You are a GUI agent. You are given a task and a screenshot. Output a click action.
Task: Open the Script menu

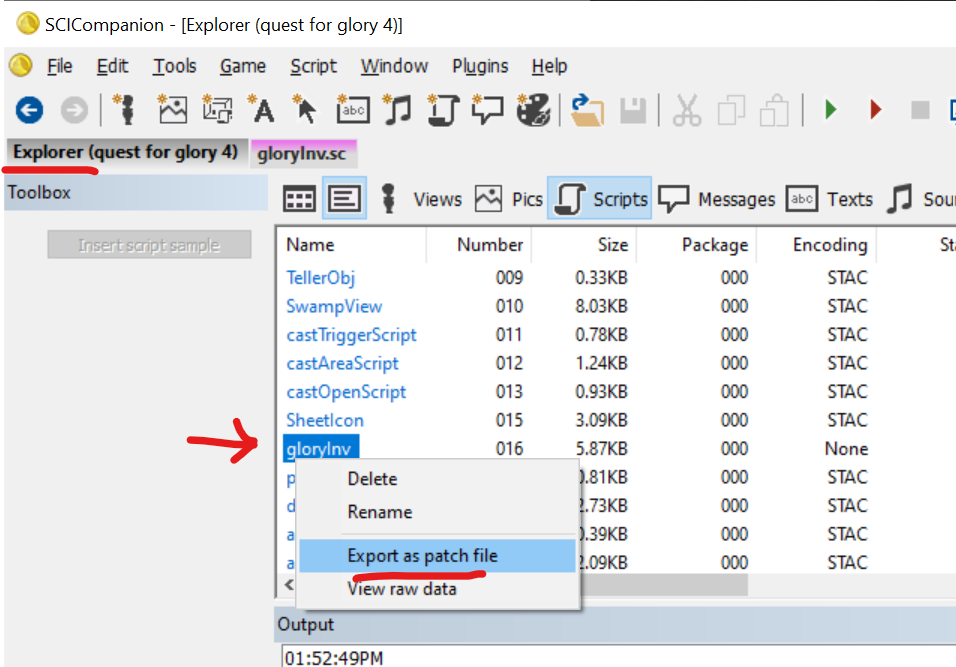pos(313,66)
